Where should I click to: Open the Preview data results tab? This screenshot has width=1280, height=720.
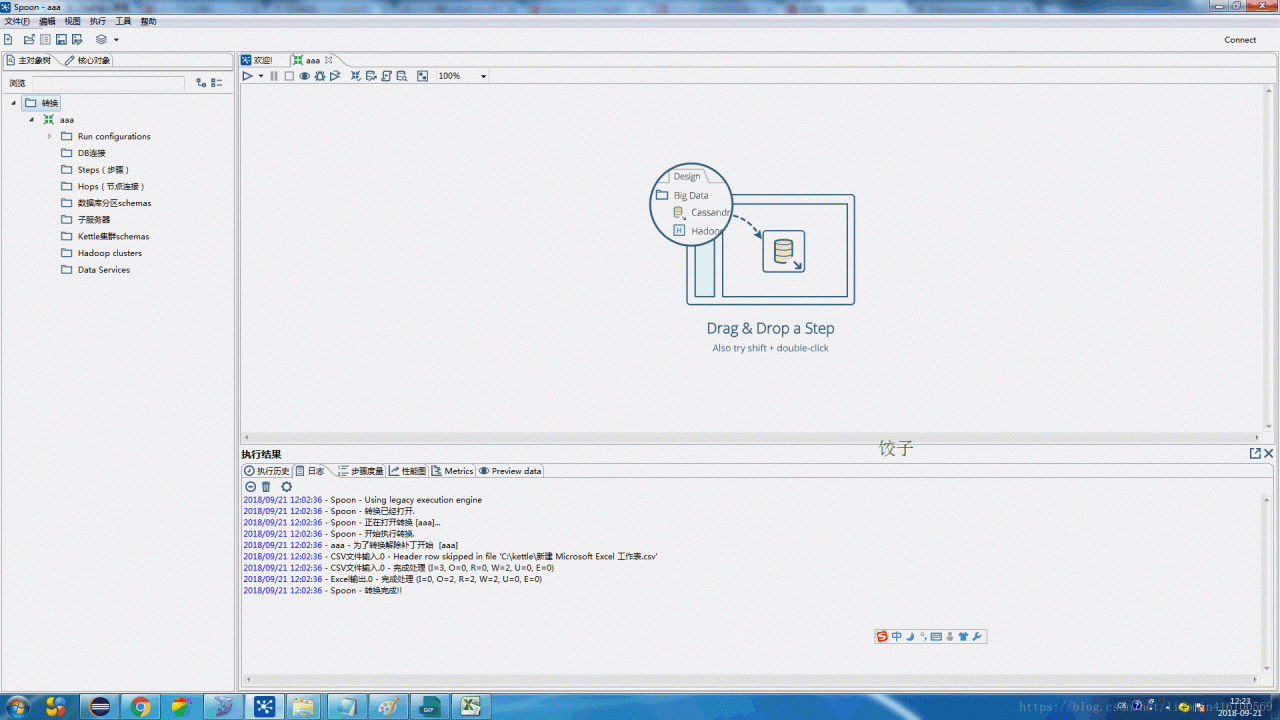(x=510, y=471)
